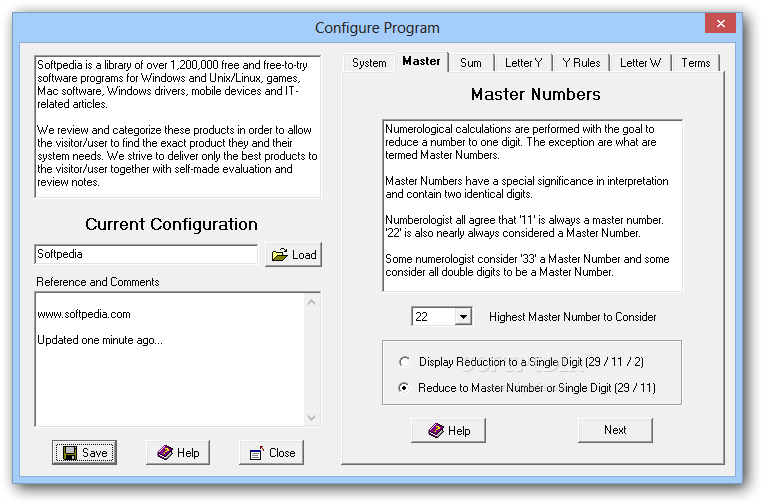Click the 'Updated one minute ago...' line

100,340
